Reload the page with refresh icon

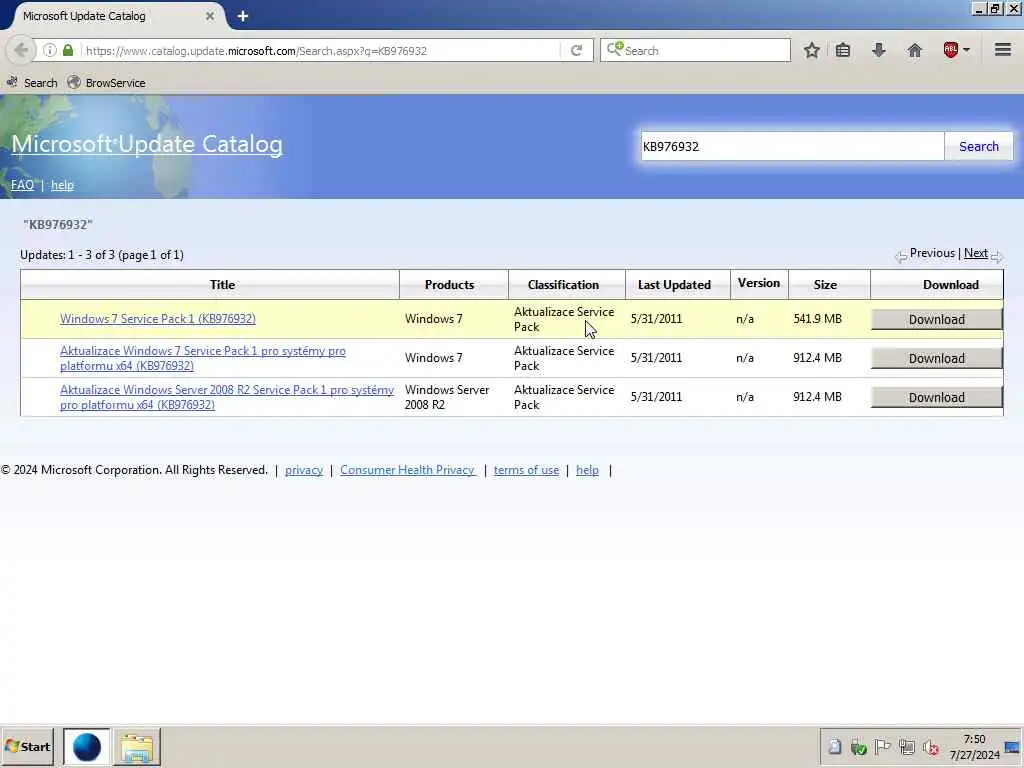576,50
